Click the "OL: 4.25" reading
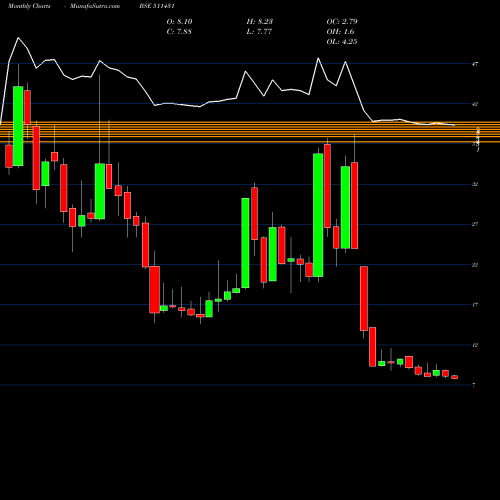This screenshot has height=500, width=500. point(342,42)
